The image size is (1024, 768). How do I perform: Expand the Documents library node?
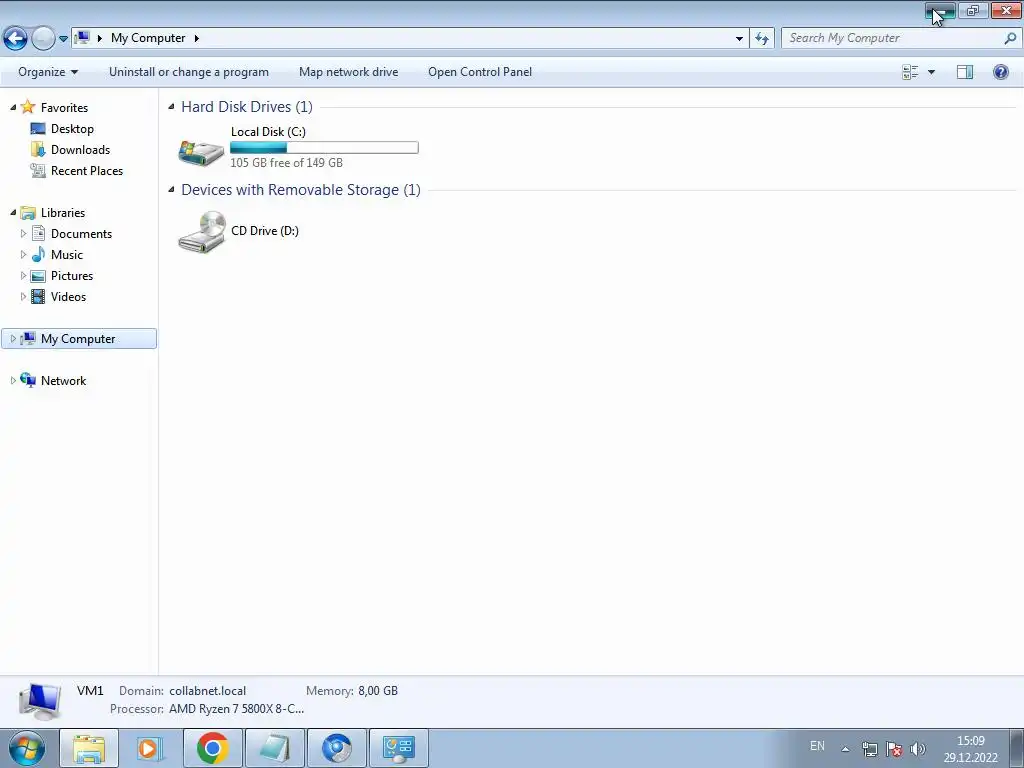point(24,233)
